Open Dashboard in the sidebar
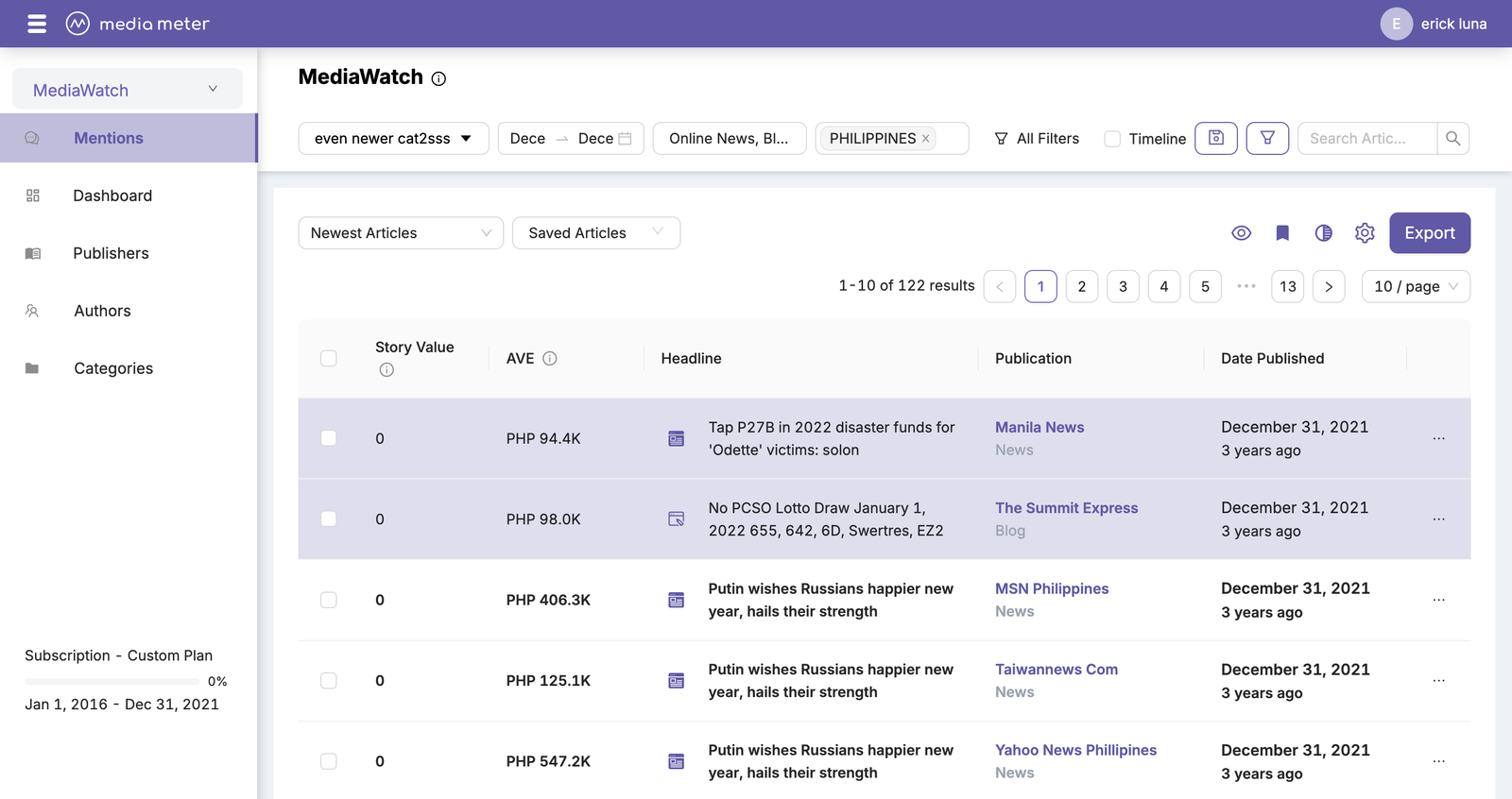 [x=129, y=195]
